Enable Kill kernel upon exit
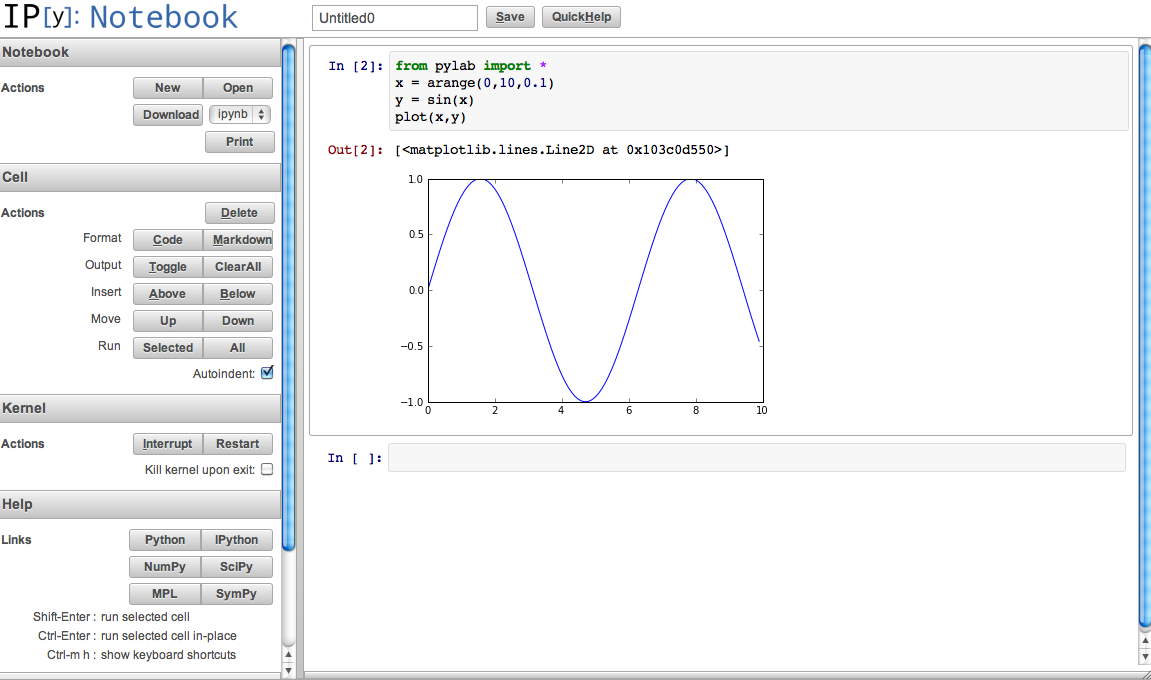This screenshot has height=680, width=1151. (266, 468)
